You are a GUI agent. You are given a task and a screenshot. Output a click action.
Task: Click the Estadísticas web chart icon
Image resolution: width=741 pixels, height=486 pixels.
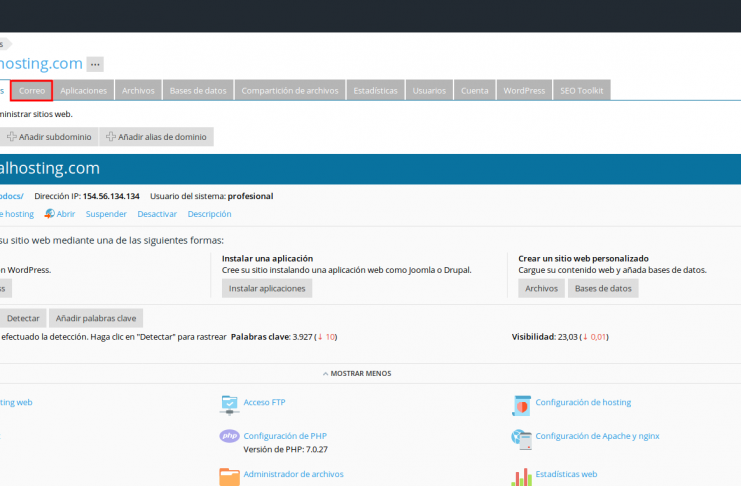[x=521, y=476]
